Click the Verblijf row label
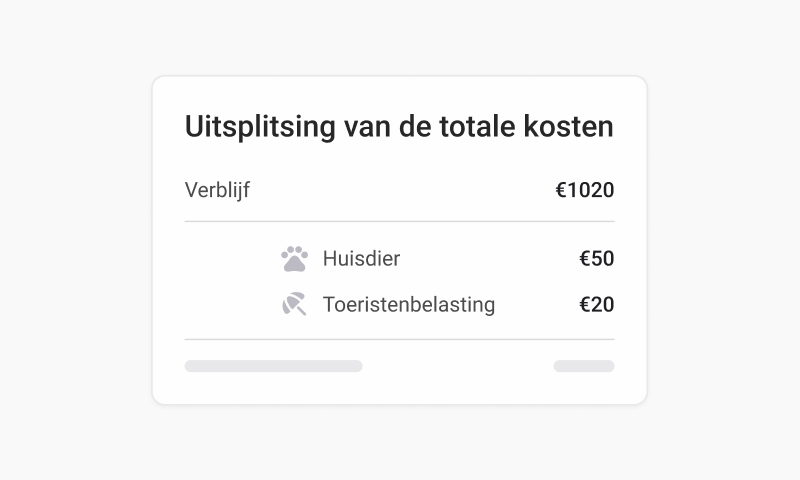The image size is (800, 480). pos(217,190)
